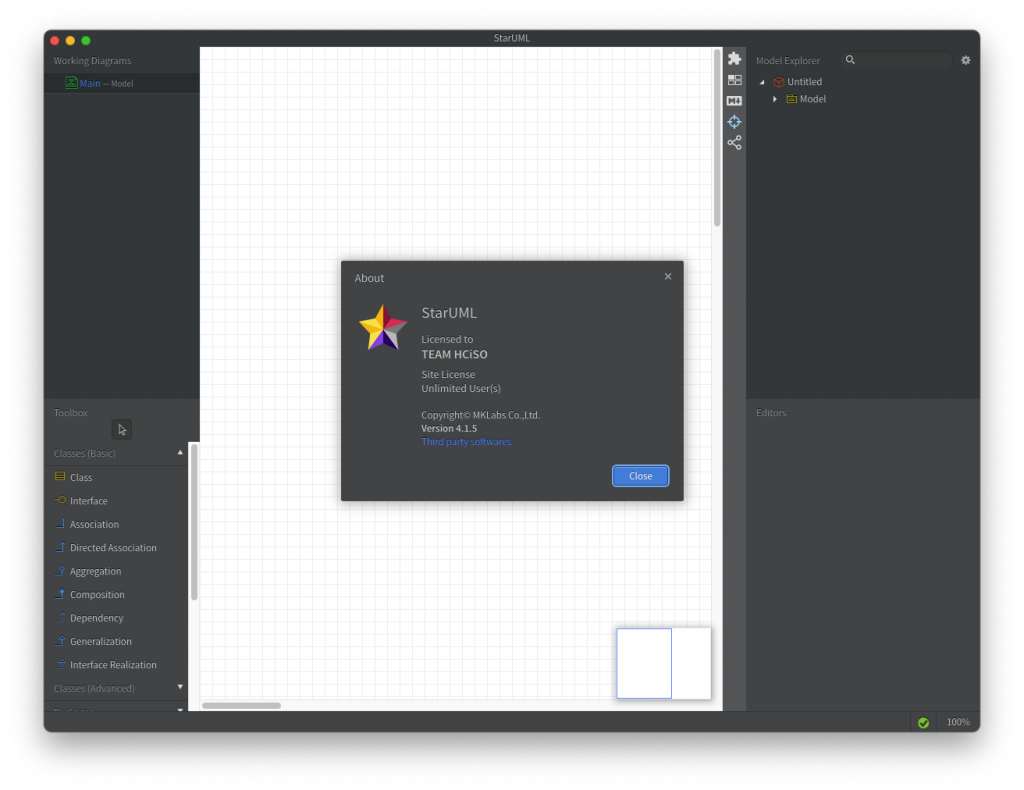Click the Main diagram icon

71,83
